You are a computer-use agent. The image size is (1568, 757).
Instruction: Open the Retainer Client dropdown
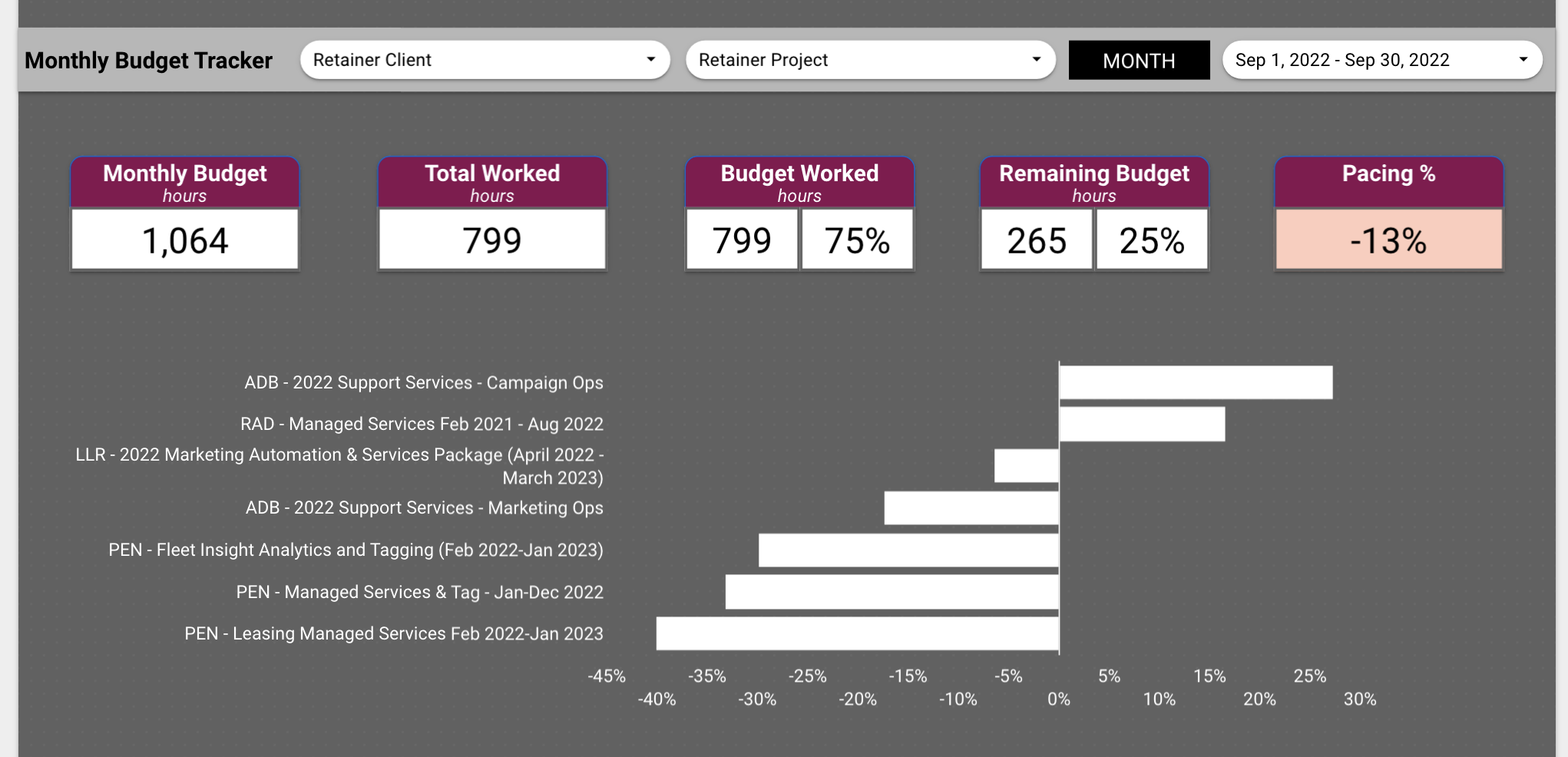[484, 60]
